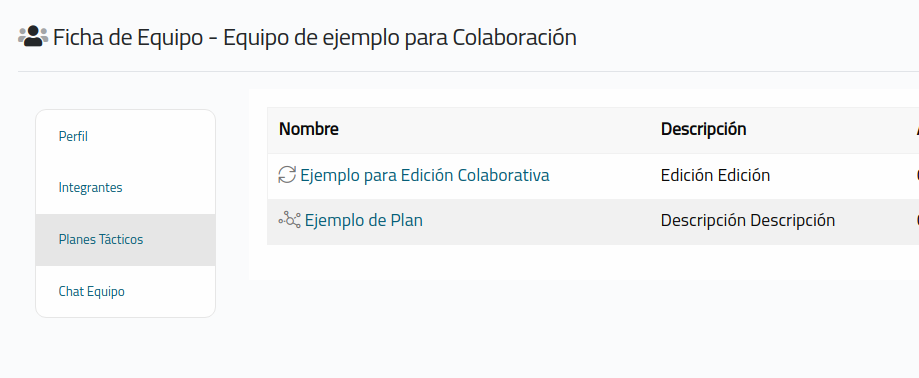Click empty space in Edición Colaborativa row
This screenshot has height=378, width=919.
coord(604,175)
